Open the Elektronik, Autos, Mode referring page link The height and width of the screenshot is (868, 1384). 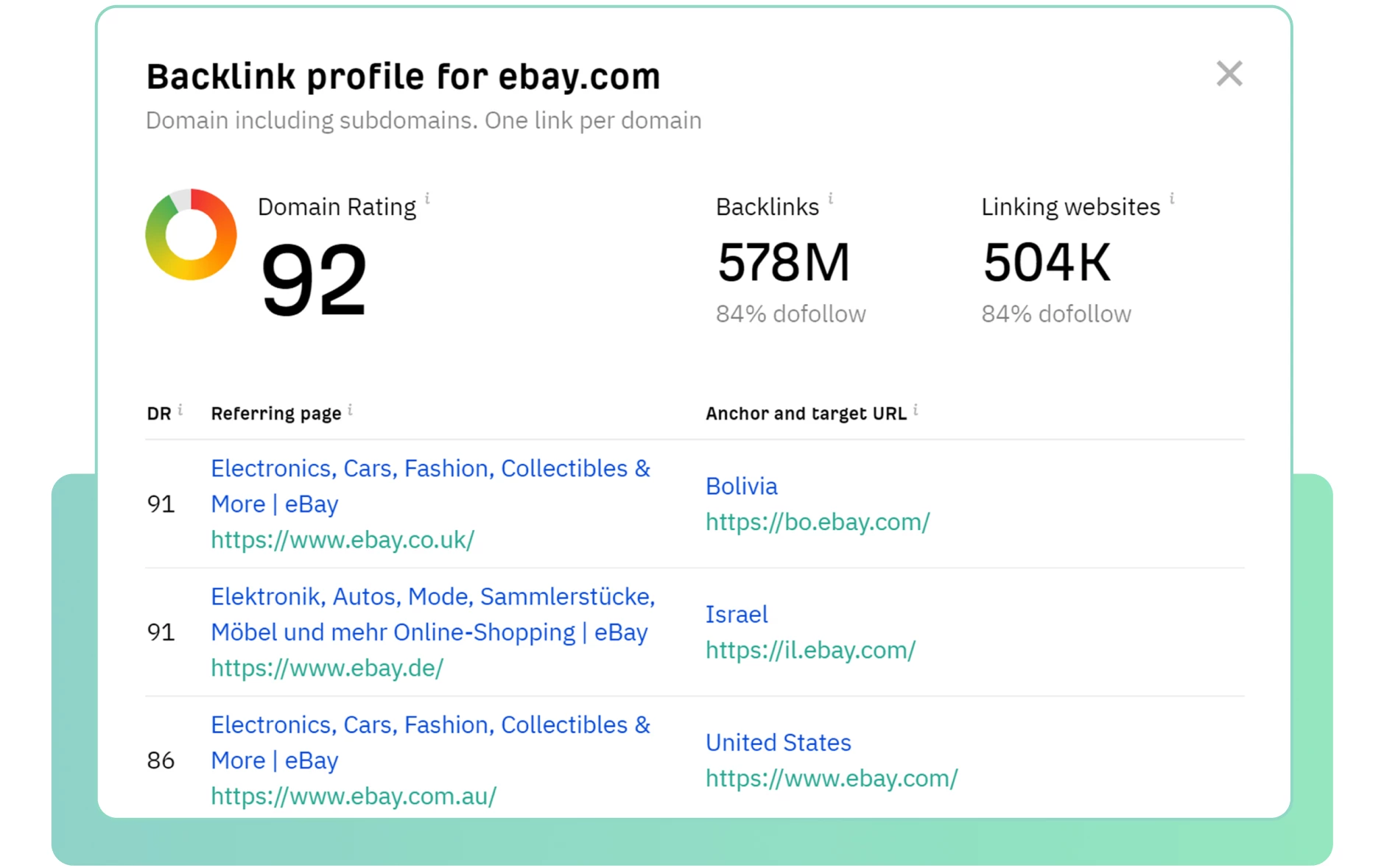(x=432, y=614)
